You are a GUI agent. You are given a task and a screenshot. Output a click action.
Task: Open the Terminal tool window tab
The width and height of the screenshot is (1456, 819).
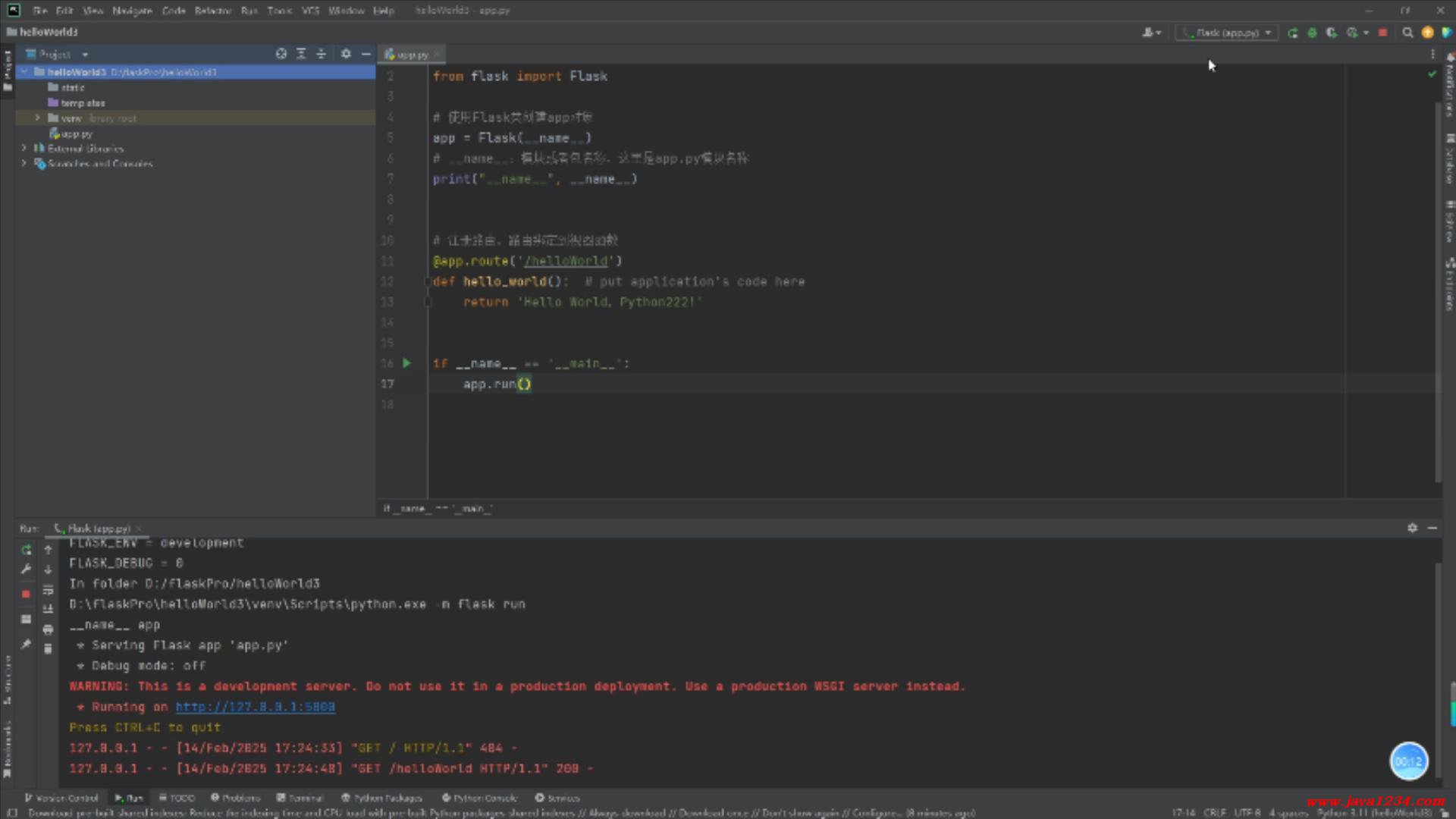300,798
